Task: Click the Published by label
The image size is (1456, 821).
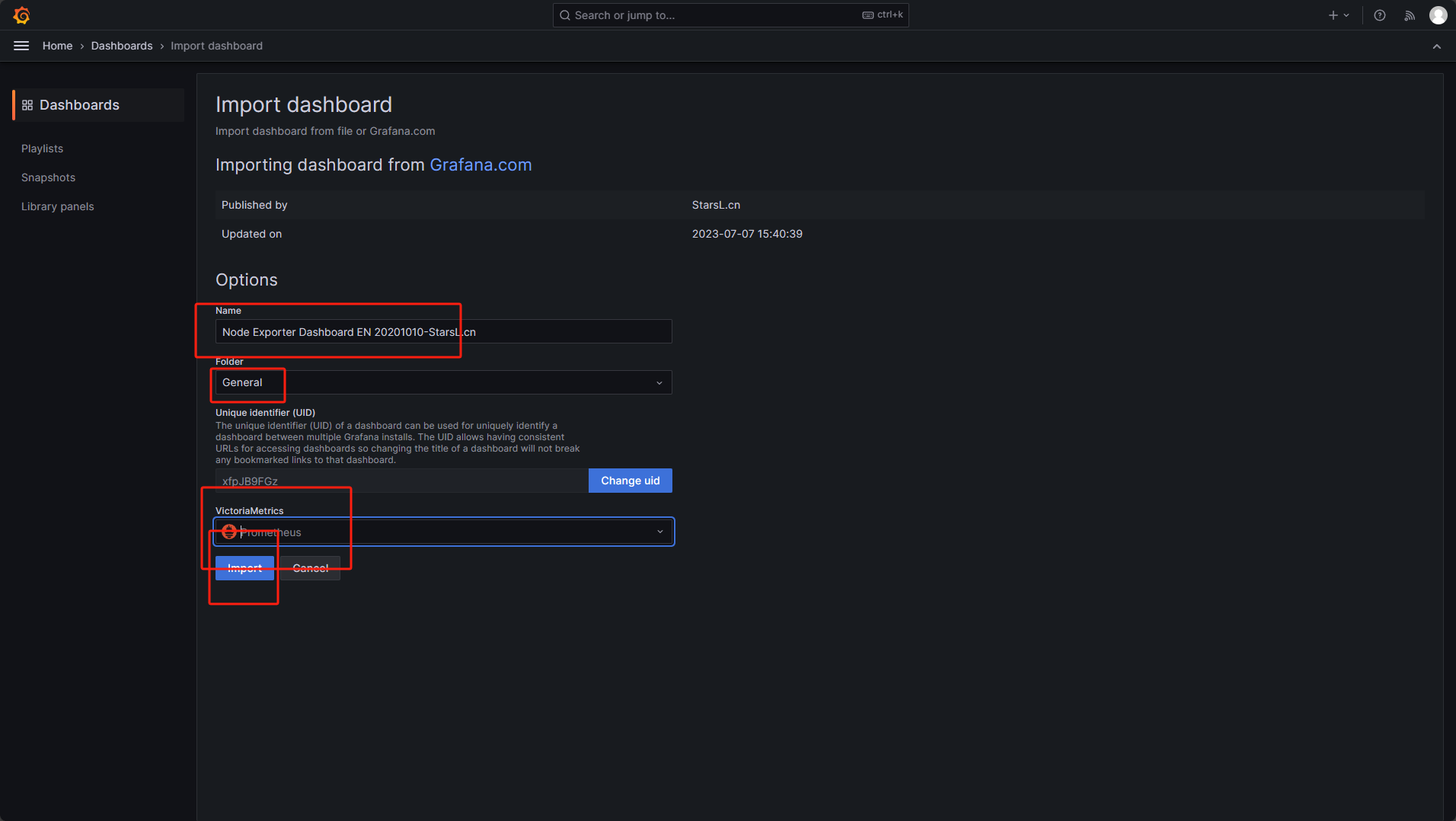Action: (x=254, y=205)
